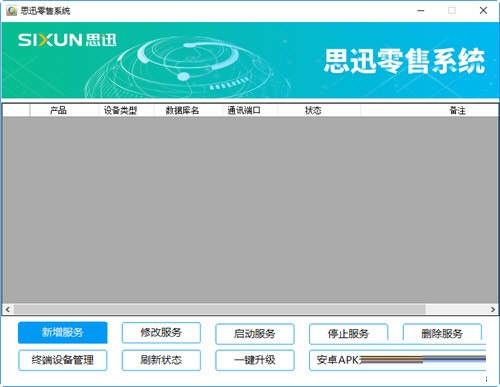Screen dimensions: 500x387
Task: Stop service via 停止服务 button
Action: click(x=348, y=334)
